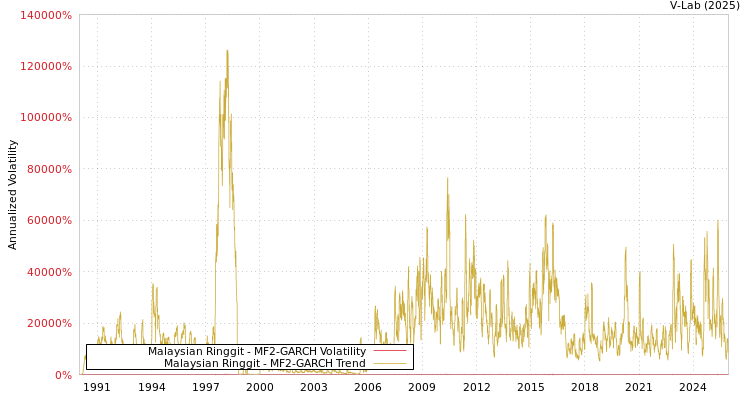750x400 pixels.
Task: Click the mid-chart spike near 76000%
Action: [447, 179]
